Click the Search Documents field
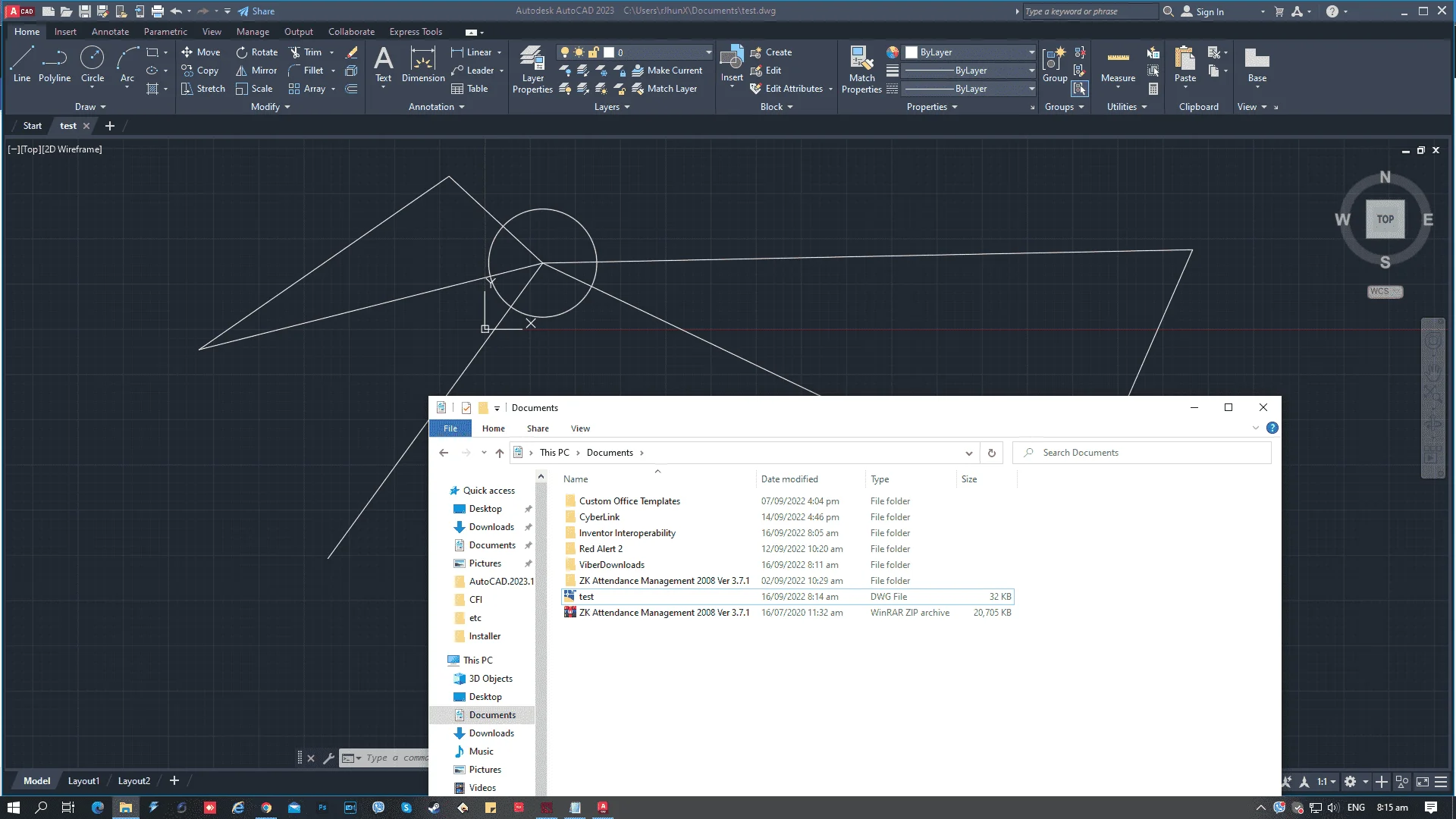The image size is (1456, 819). [1142, 453]
